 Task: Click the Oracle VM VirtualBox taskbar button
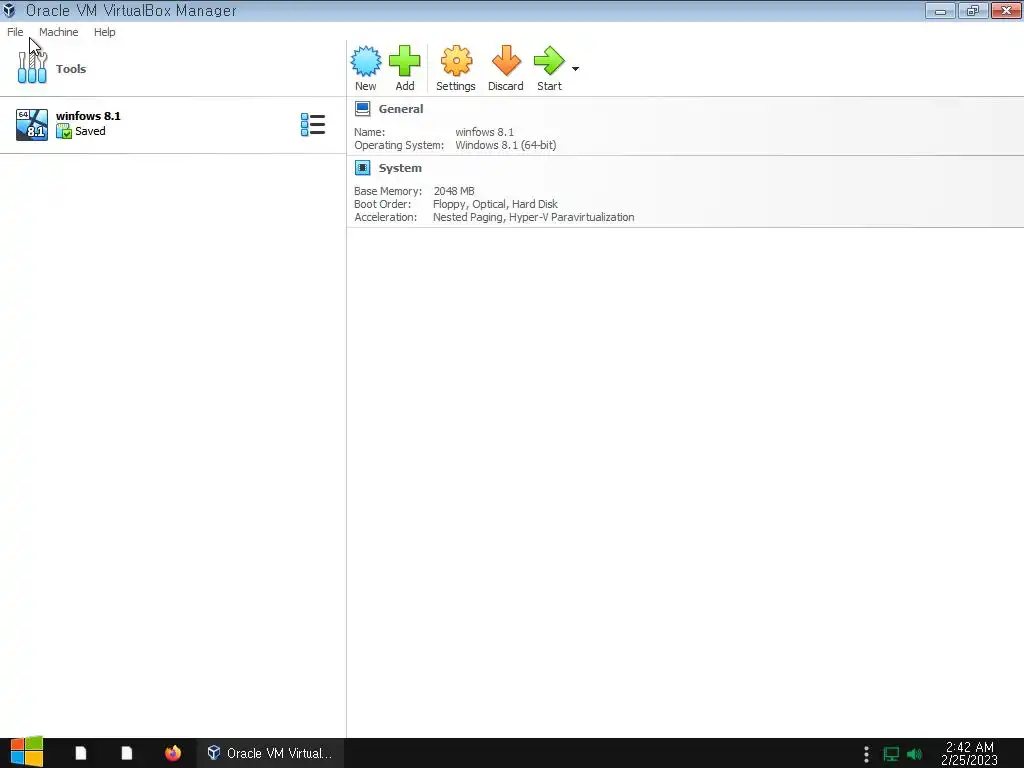coord(270,753)
